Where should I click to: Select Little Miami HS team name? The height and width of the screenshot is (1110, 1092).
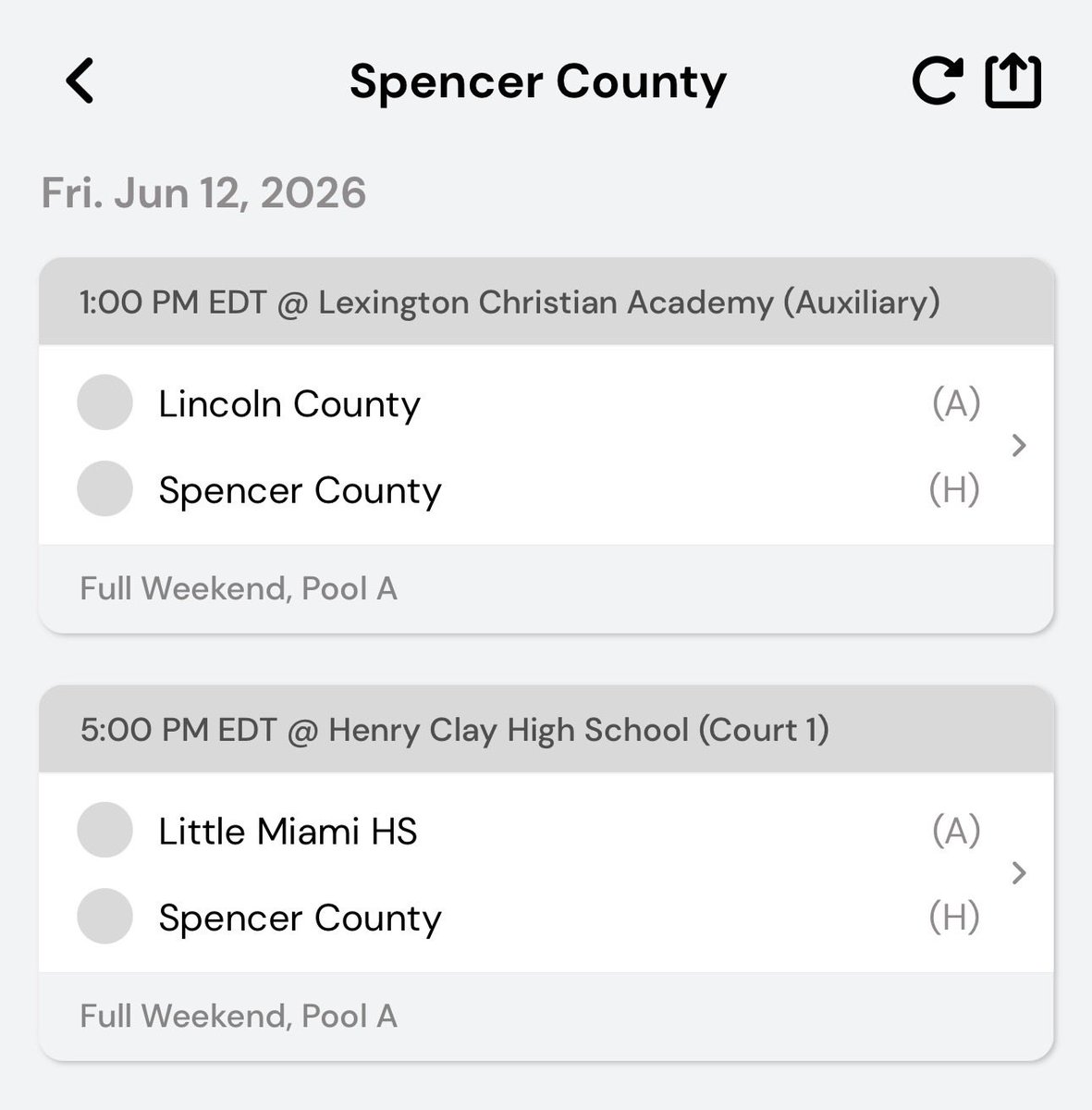coord(288,831)
